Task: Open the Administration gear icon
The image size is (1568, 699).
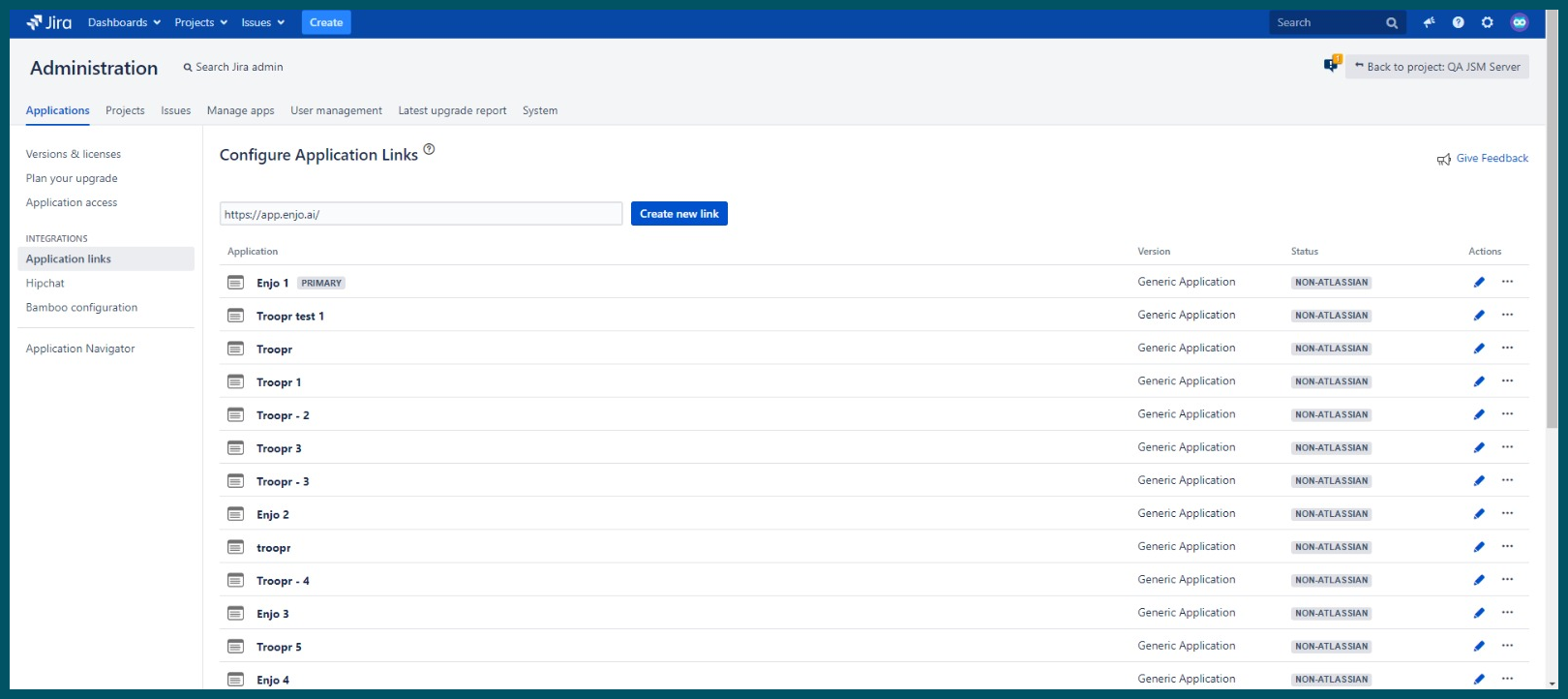Action: (x=1488, y=22)
